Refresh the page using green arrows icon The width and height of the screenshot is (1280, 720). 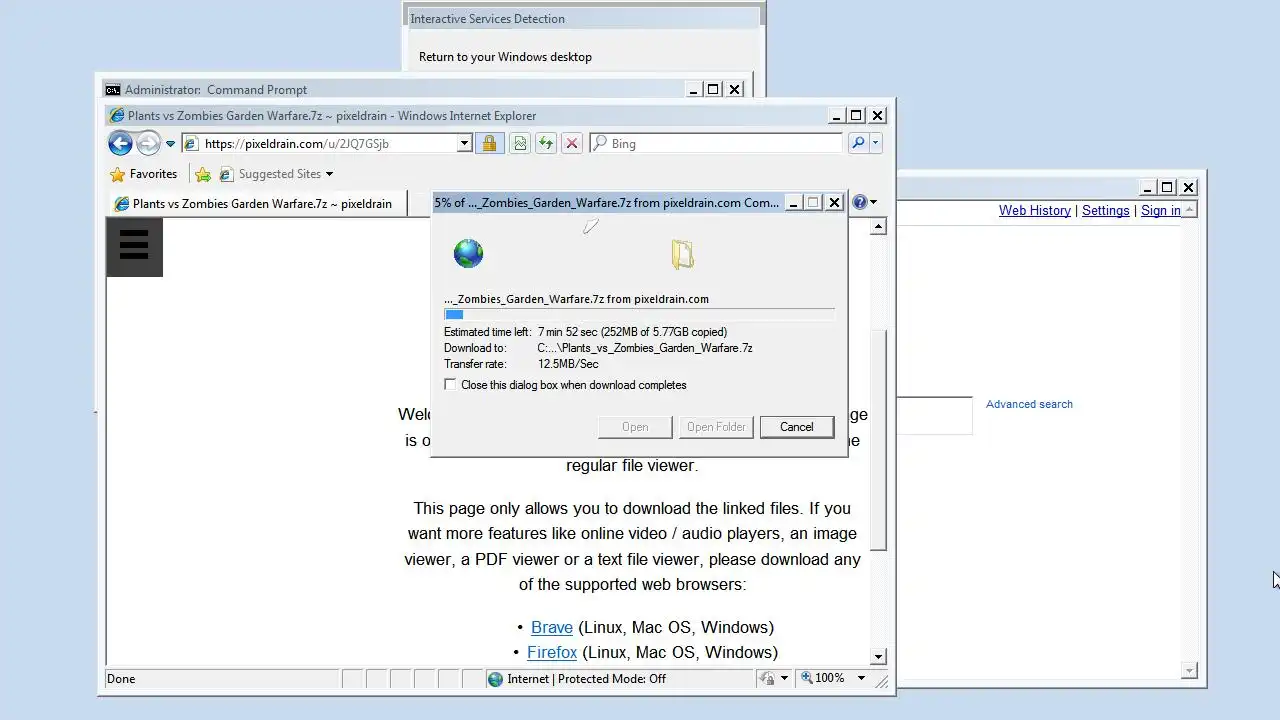546,143
